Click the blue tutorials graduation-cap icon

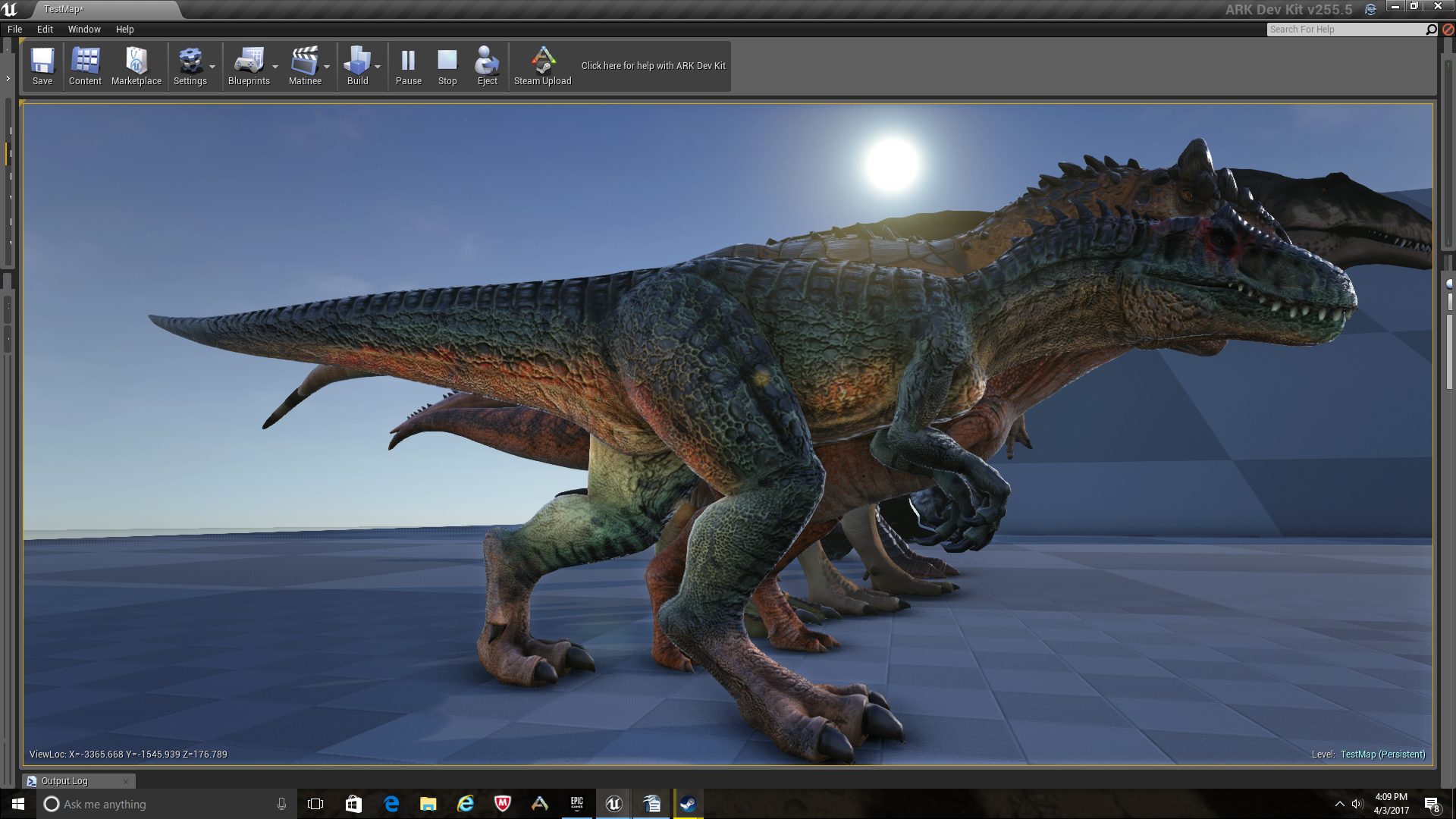point(1370,9)
